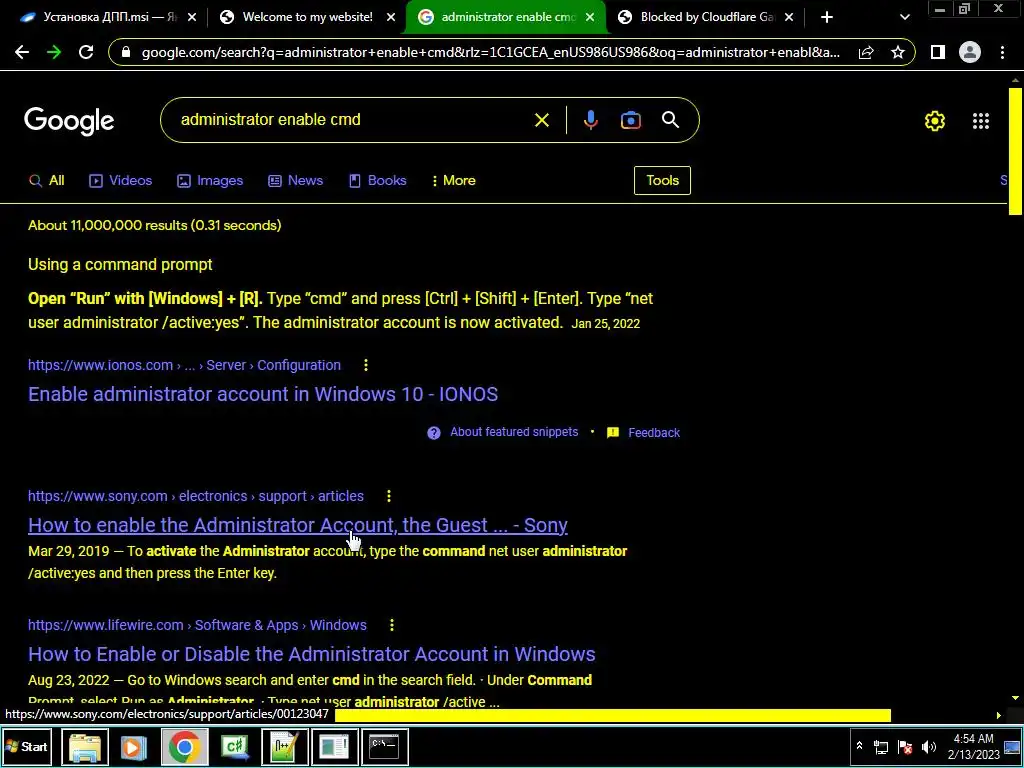
Task: Clear the search box with the X
Action: pyautogui.click(x=542, y=120)
